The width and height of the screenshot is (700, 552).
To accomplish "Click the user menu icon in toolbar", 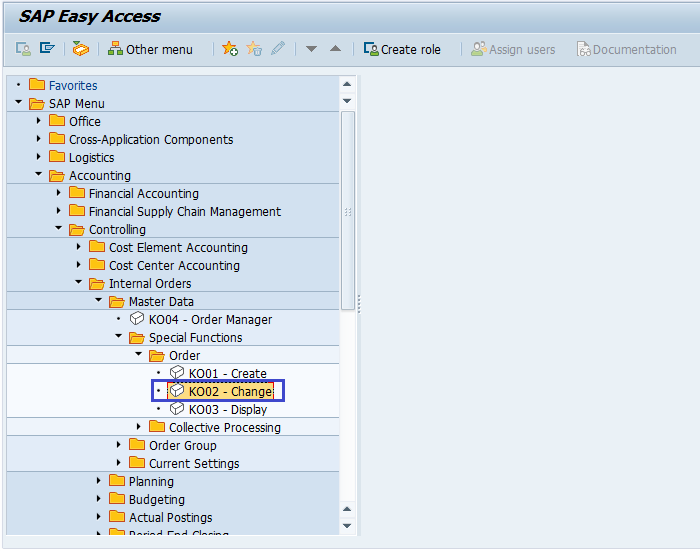I will (x=23, y=49).
